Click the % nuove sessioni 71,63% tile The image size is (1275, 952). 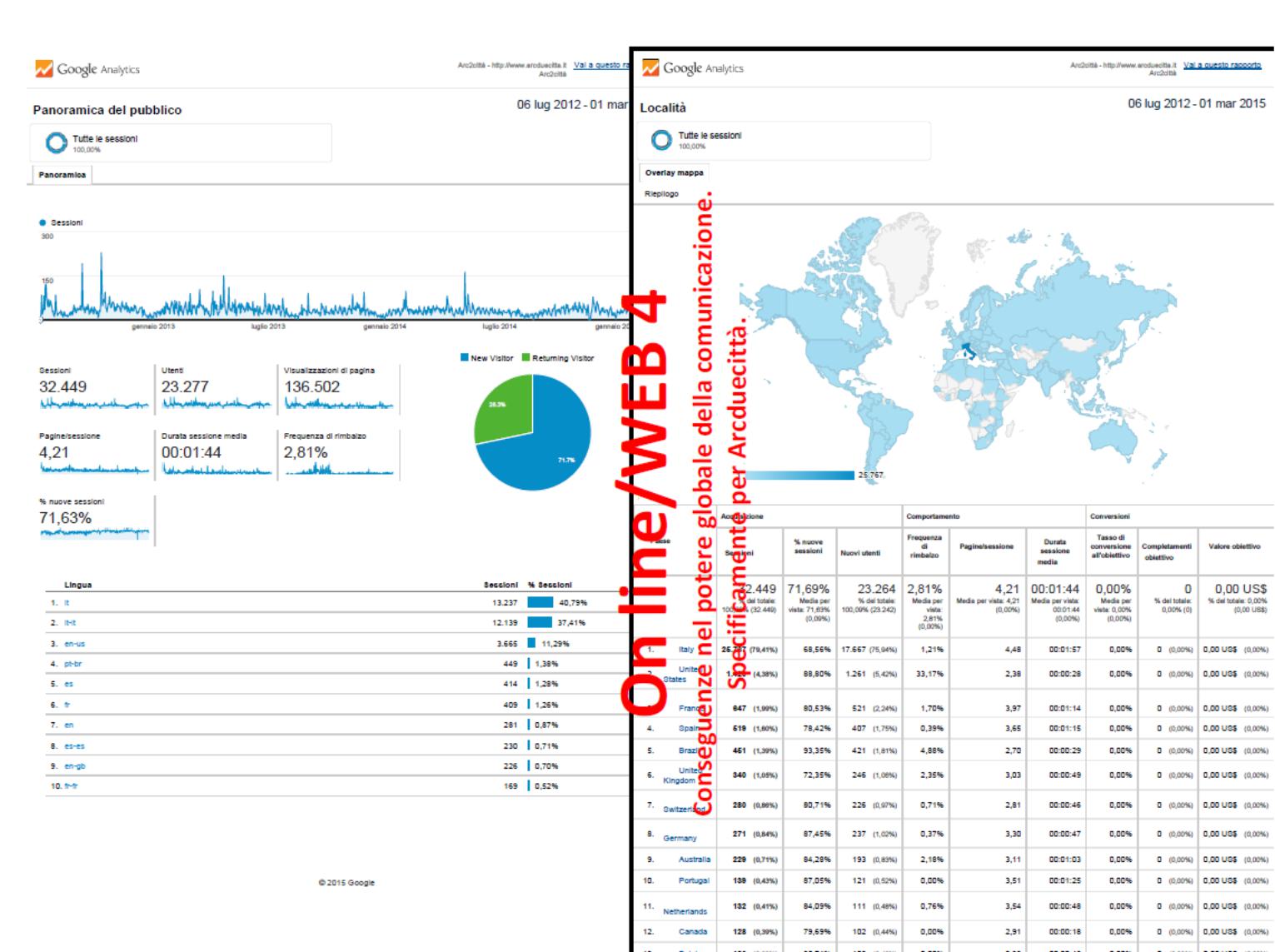94,521
